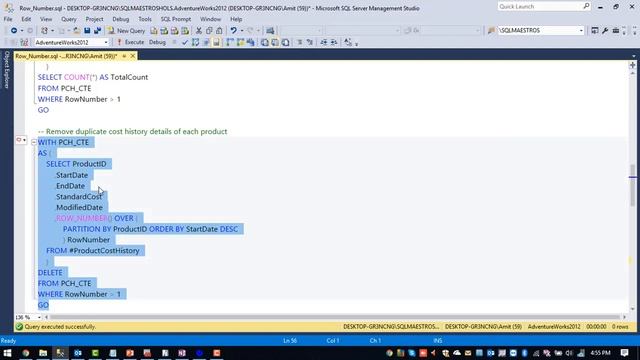Open the Help menu
This screenshot has width=640, height=360.
coord(236,19)
